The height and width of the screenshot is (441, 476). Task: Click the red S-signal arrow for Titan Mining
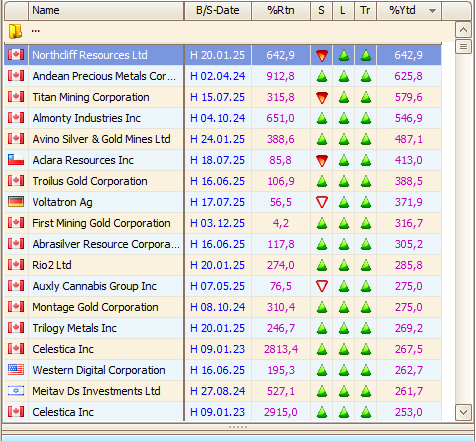point(322,97)
